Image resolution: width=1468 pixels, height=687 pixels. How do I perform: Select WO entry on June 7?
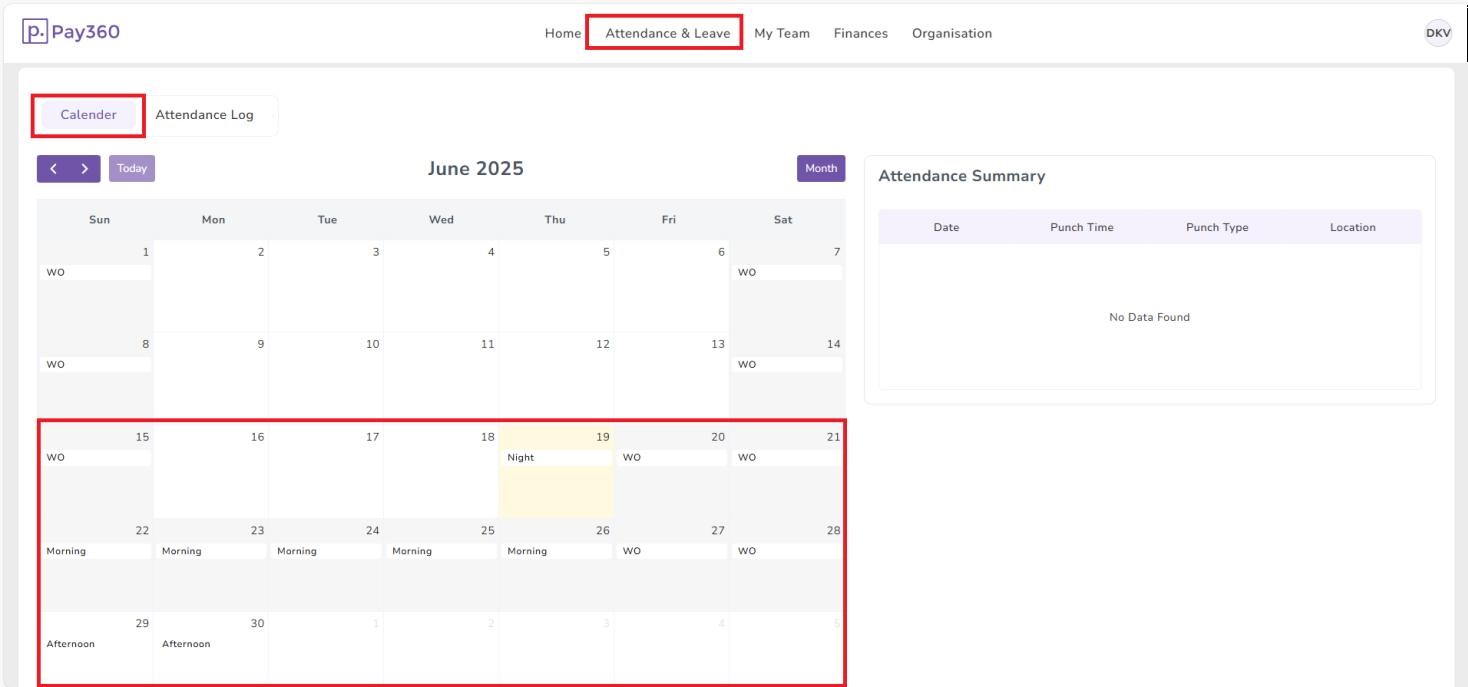(788, 272)
